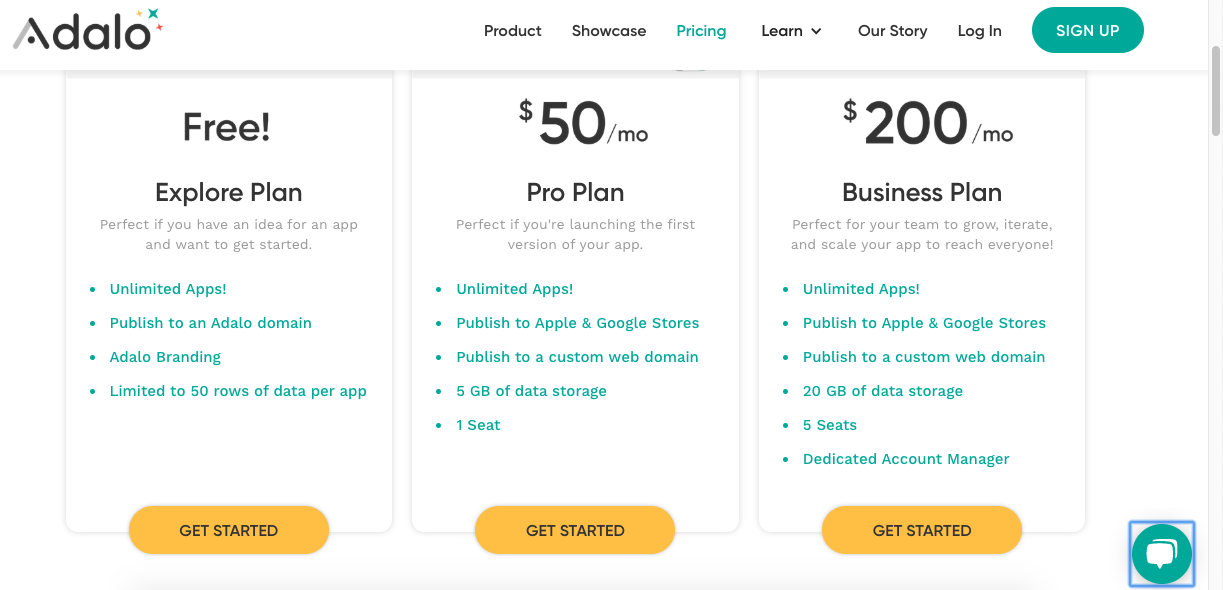Click the SIGN UP button
The width and height of the screenshot is (1223, 590).
1087,30
